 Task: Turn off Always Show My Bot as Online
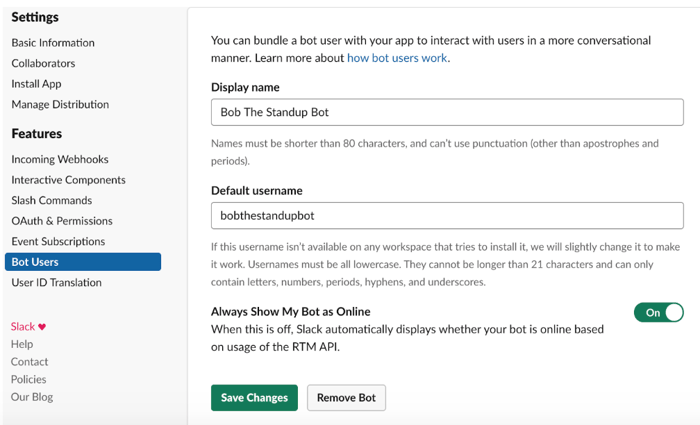(658, 313)
